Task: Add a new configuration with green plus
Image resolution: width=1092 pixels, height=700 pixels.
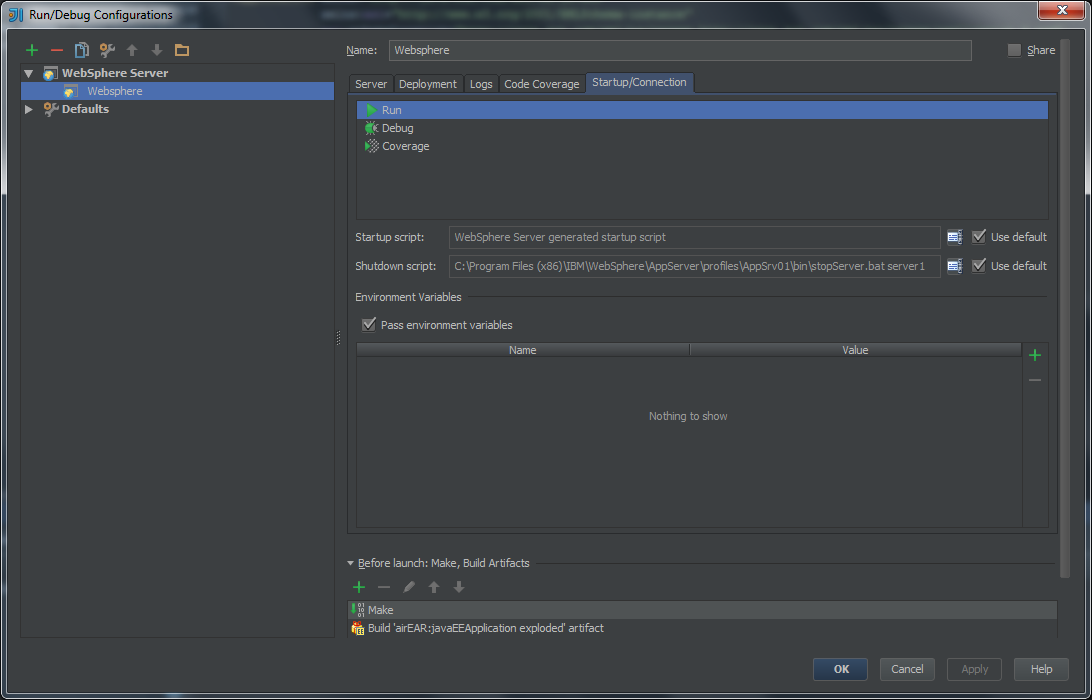Action: click(31, 50)
